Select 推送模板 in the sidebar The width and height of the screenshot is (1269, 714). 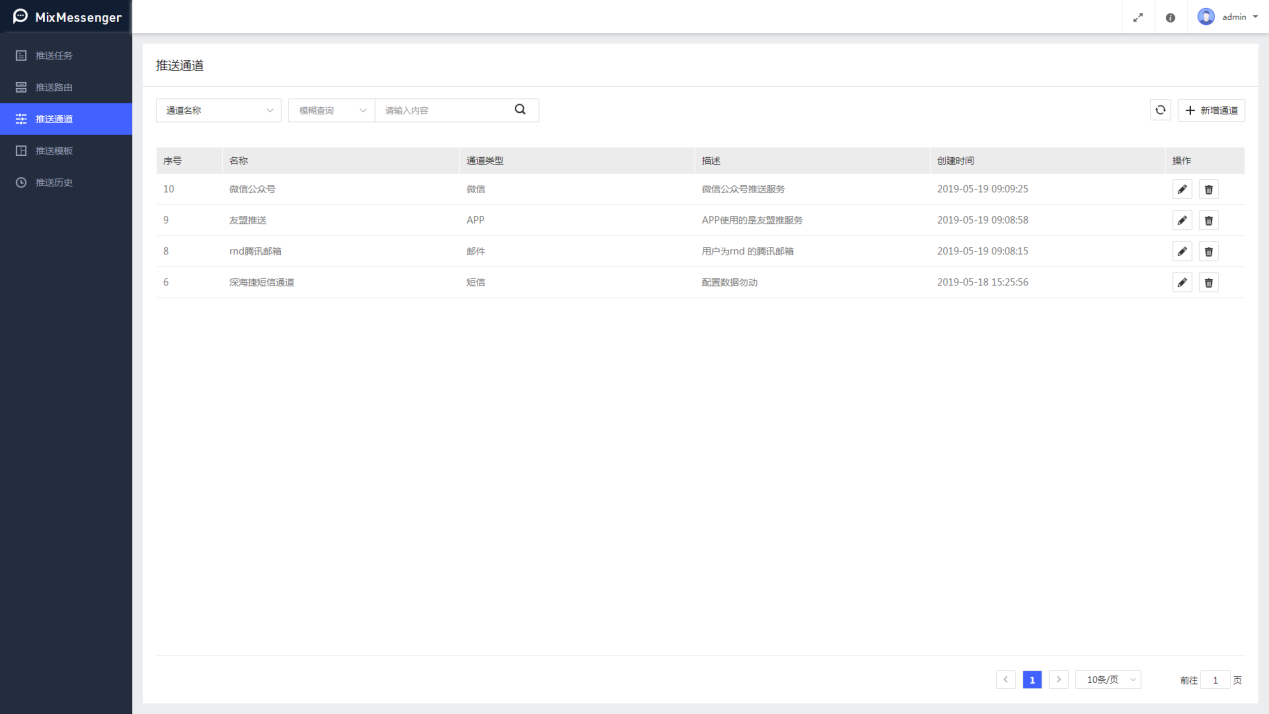(x=54, y=151)
